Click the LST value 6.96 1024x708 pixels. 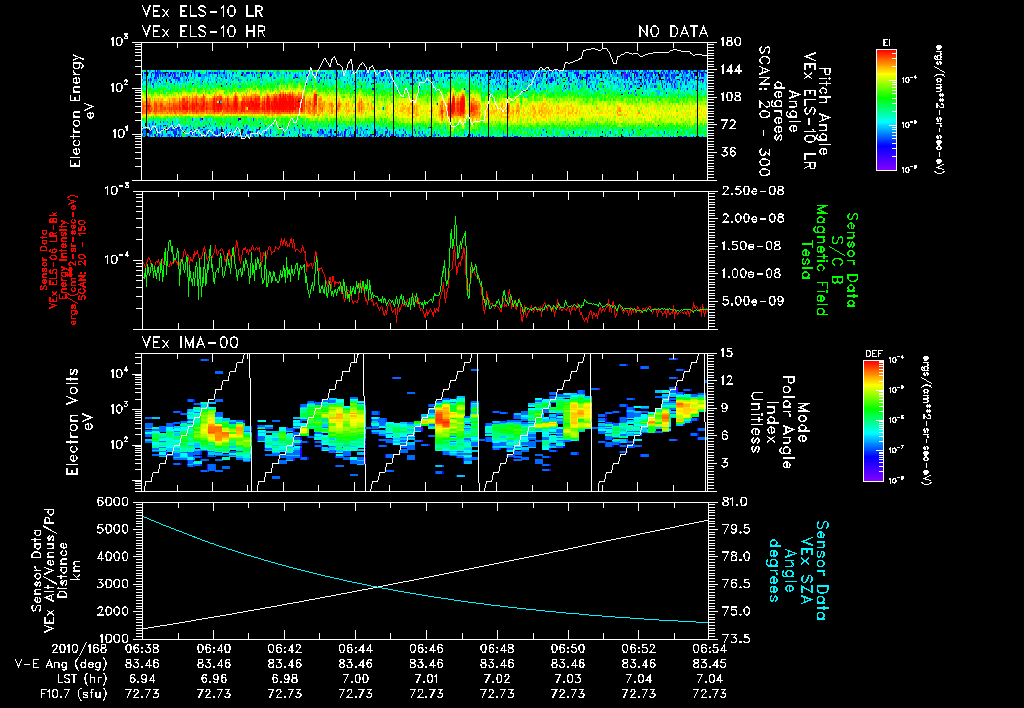213,679
